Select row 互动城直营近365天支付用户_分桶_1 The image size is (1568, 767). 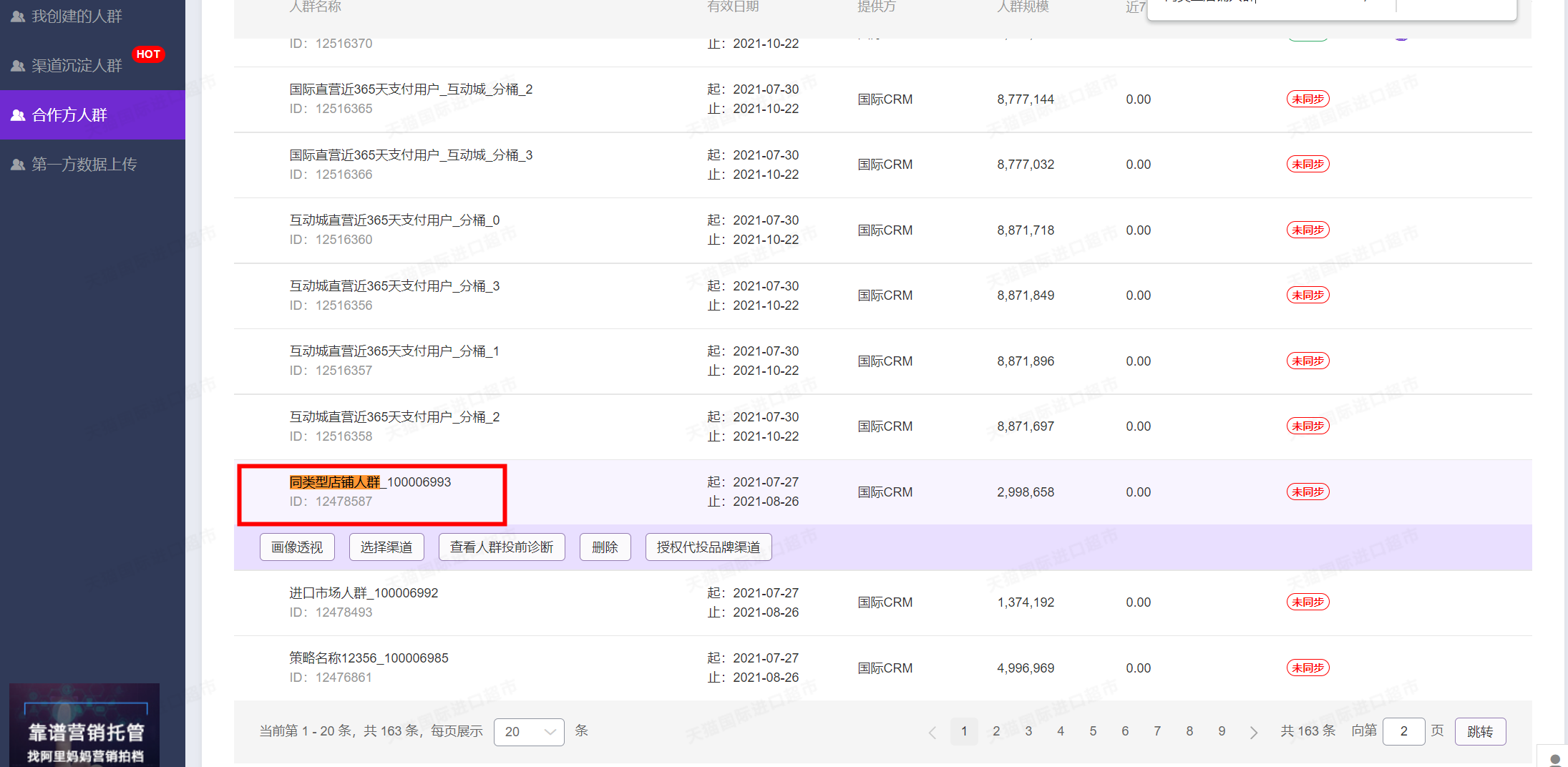(882, 361)
